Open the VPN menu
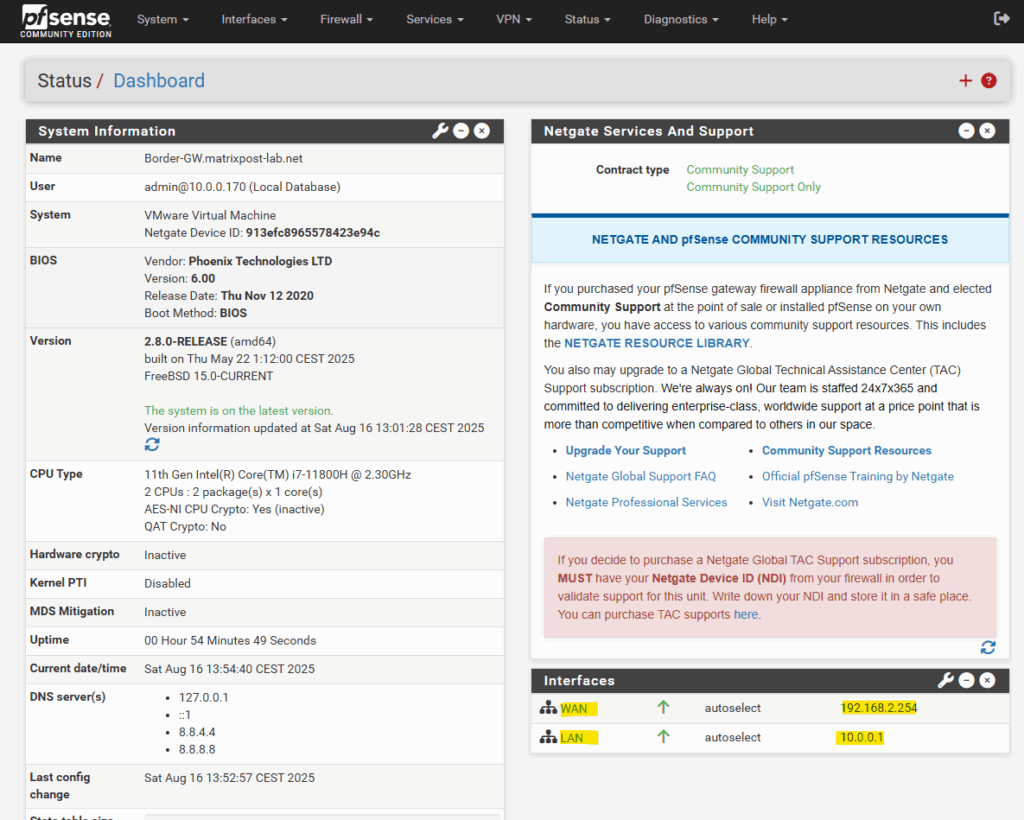This screenshot has height=820, width=1024. (514, 20)
